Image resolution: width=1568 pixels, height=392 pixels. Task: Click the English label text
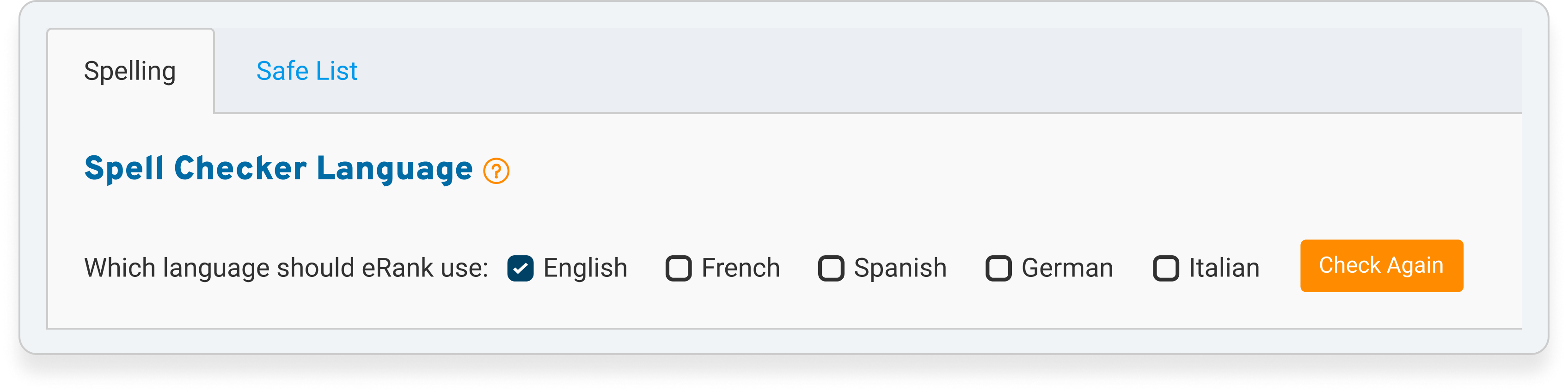point(585,269)
